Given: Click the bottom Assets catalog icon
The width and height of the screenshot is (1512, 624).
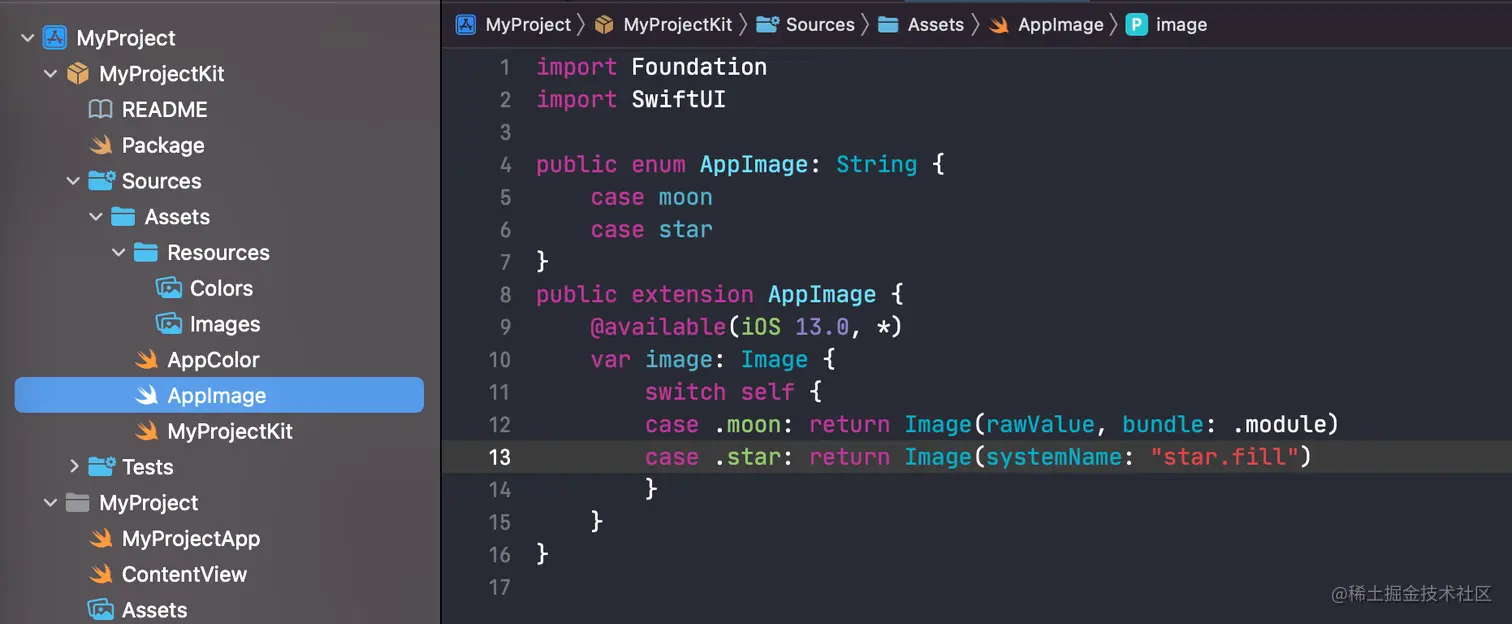Looking at the screenshot, I should (x=100, y=609).
